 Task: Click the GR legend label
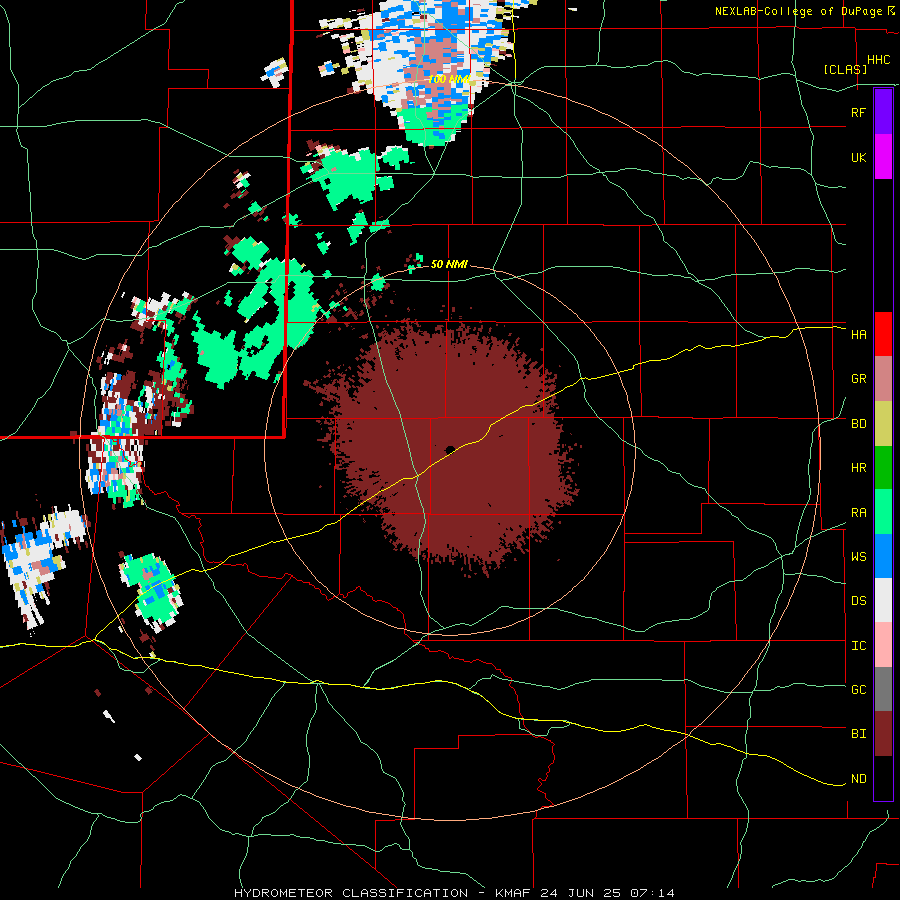(859, 379)
